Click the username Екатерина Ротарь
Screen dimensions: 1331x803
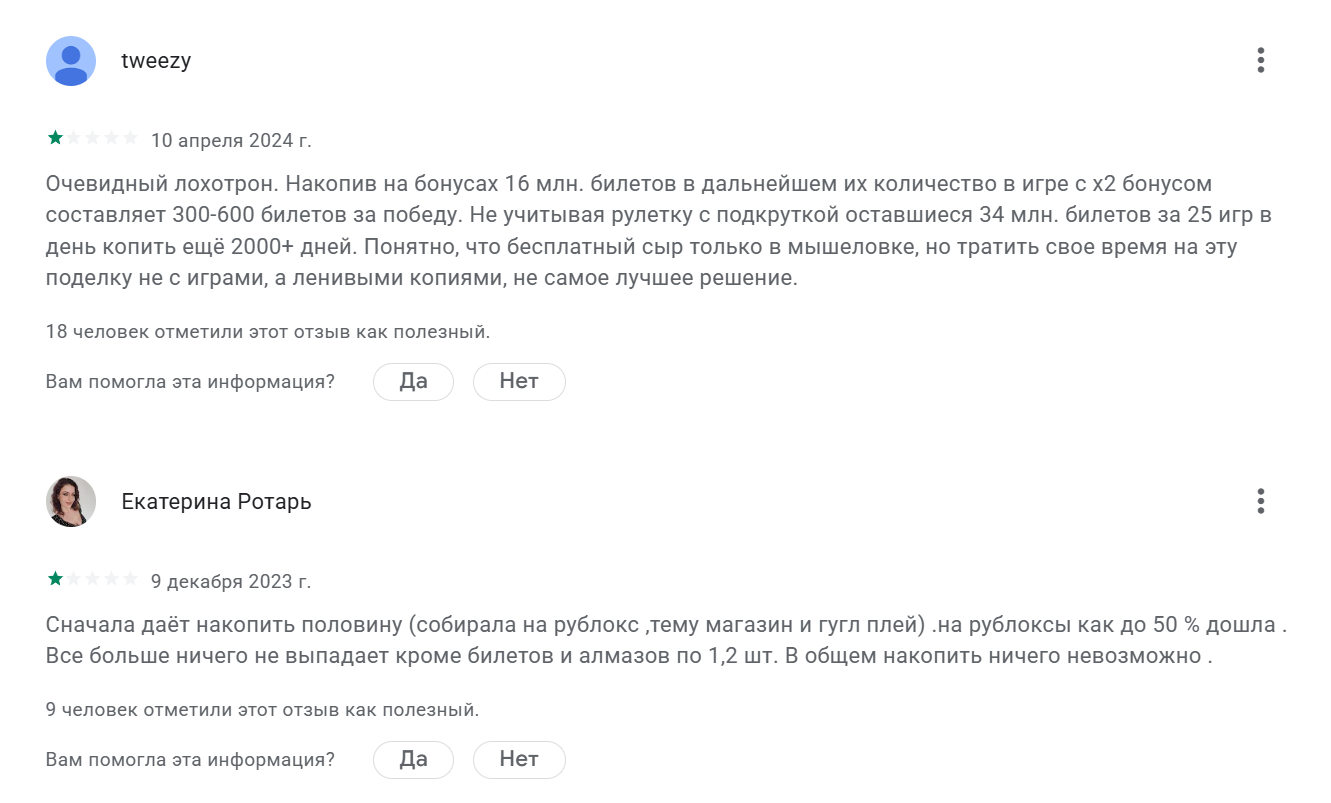tap(216, 502)
